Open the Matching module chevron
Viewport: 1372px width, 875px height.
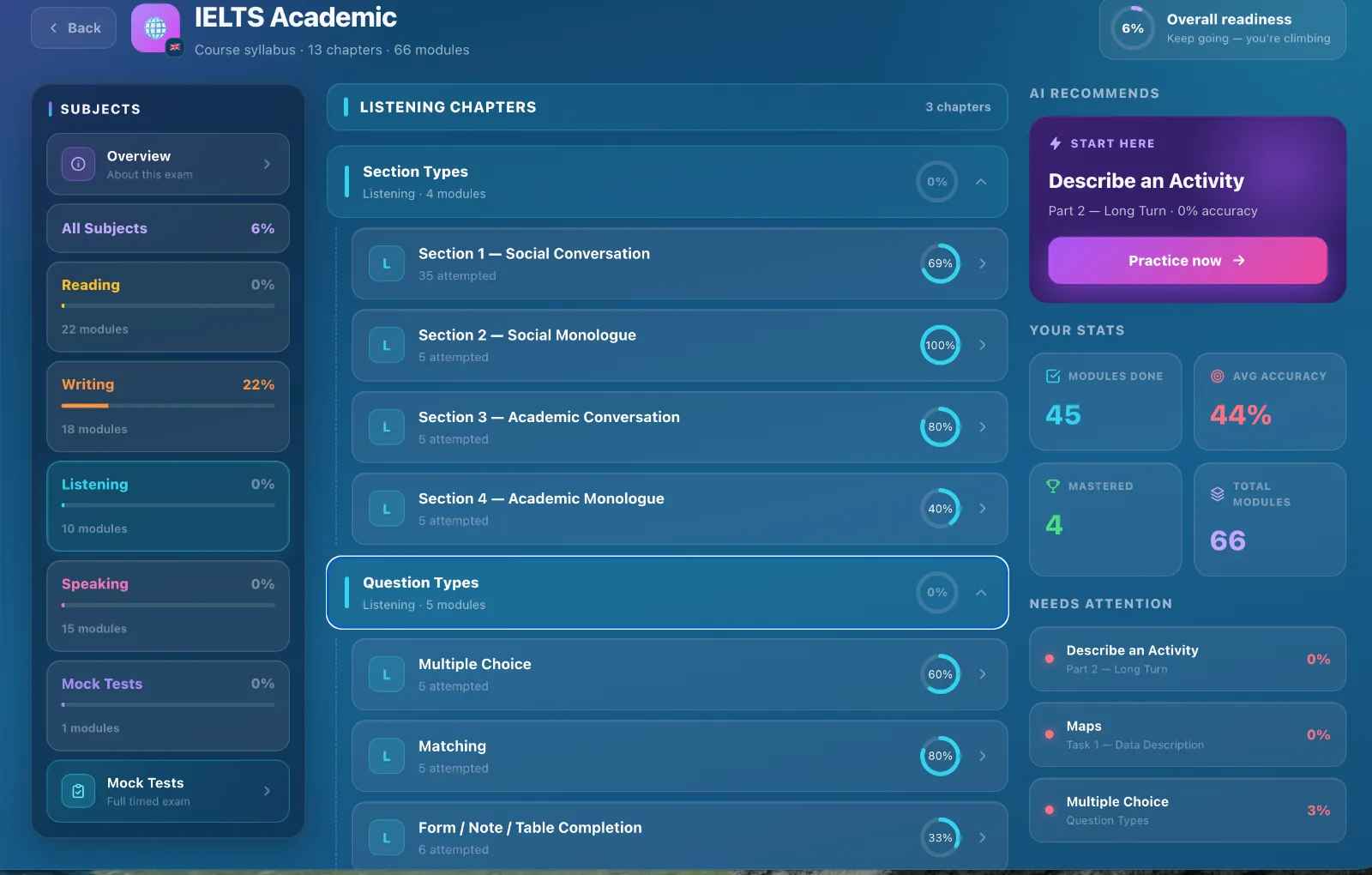(983, 756)
